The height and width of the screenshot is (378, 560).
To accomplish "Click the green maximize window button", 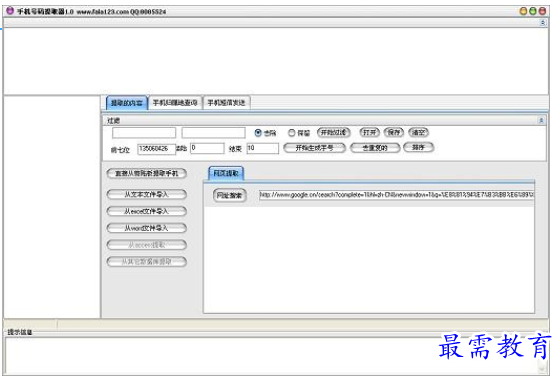I will coord(533,11).
